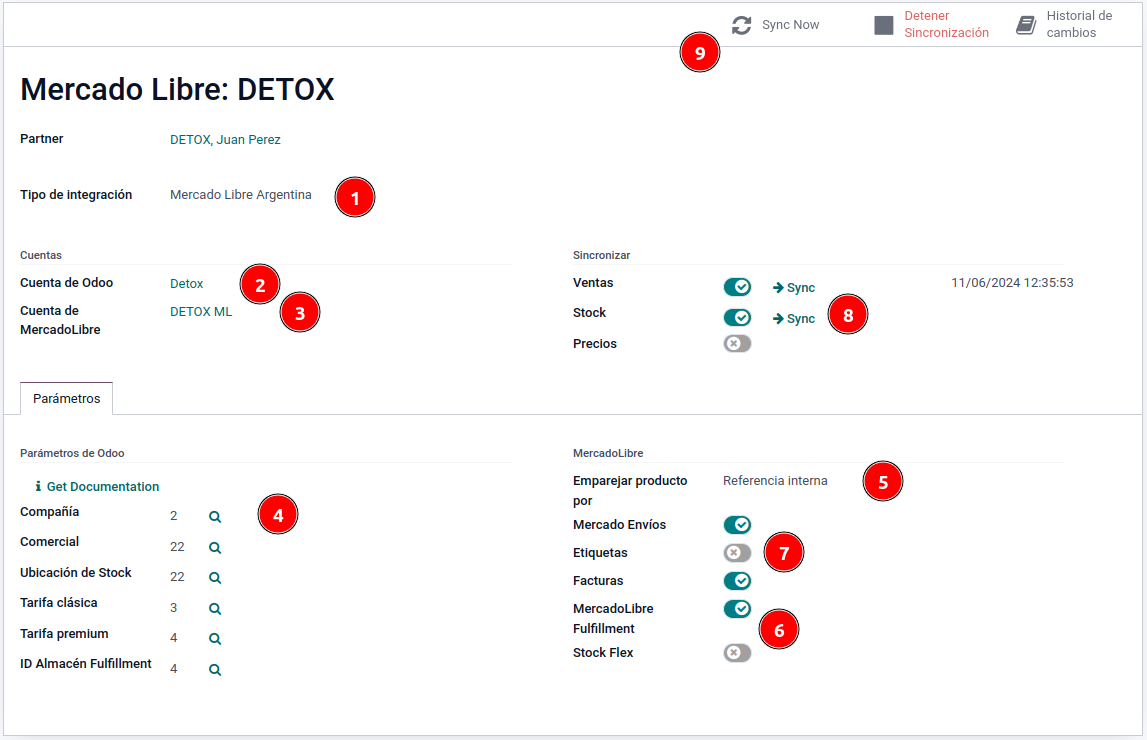Click the Tipo de integración label
1147x740 pixels.
pyautogui.click(x=76, y=195)
